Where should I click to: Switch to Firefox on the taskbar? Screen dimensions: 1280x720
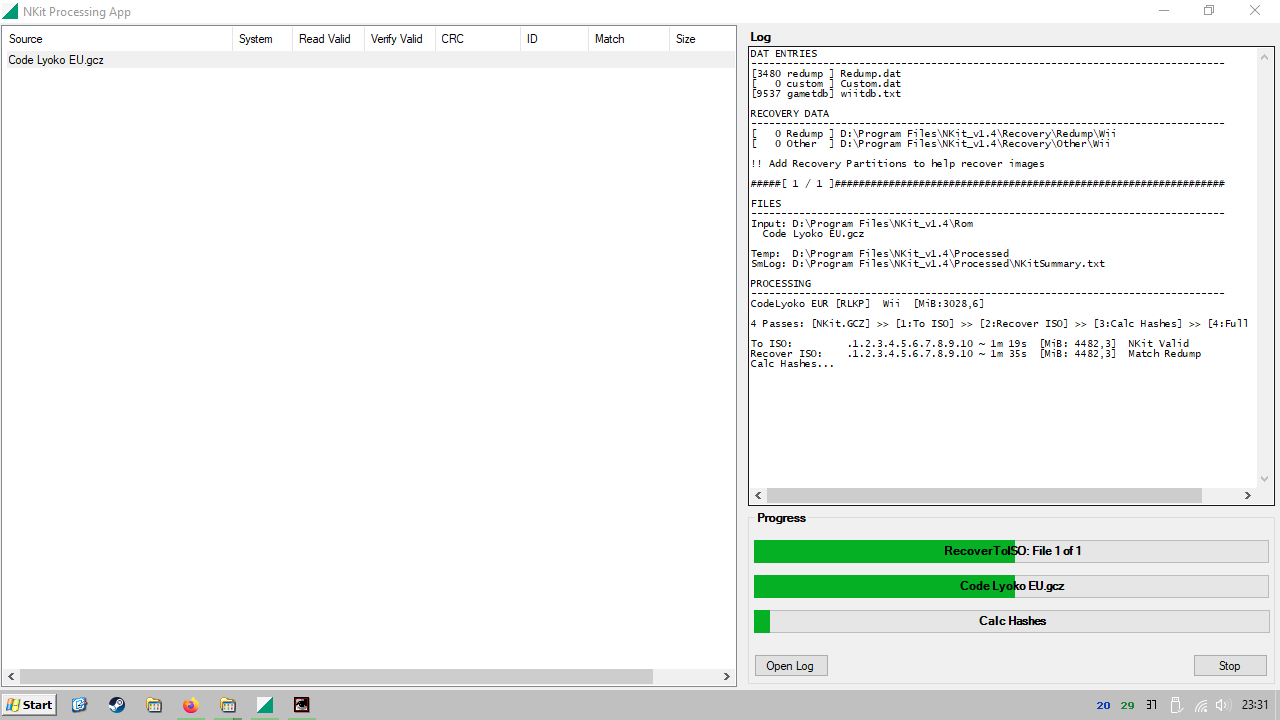pyautogui.click(x=191, y=705)
